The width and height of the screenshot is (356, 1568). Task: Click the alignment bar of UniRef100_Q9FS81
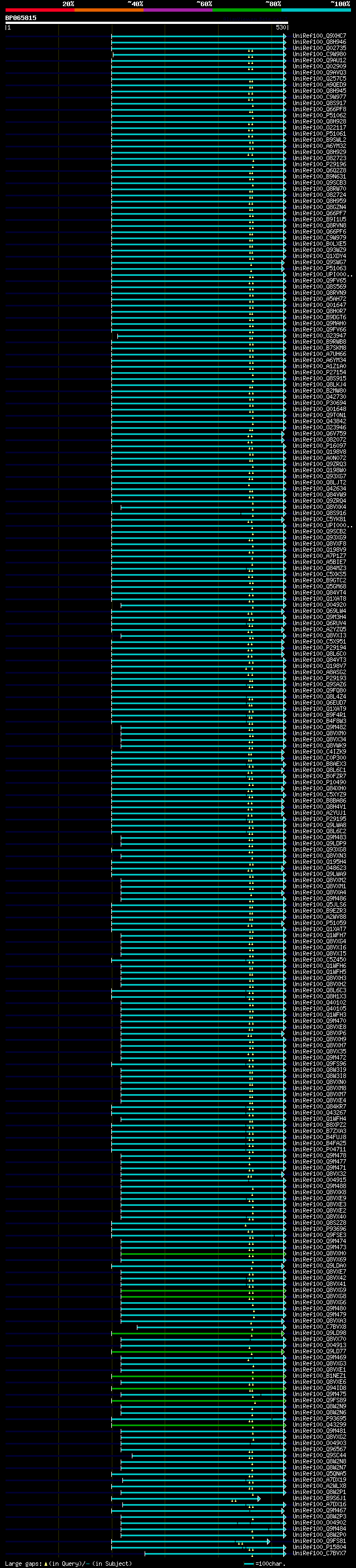(191, 1541)
